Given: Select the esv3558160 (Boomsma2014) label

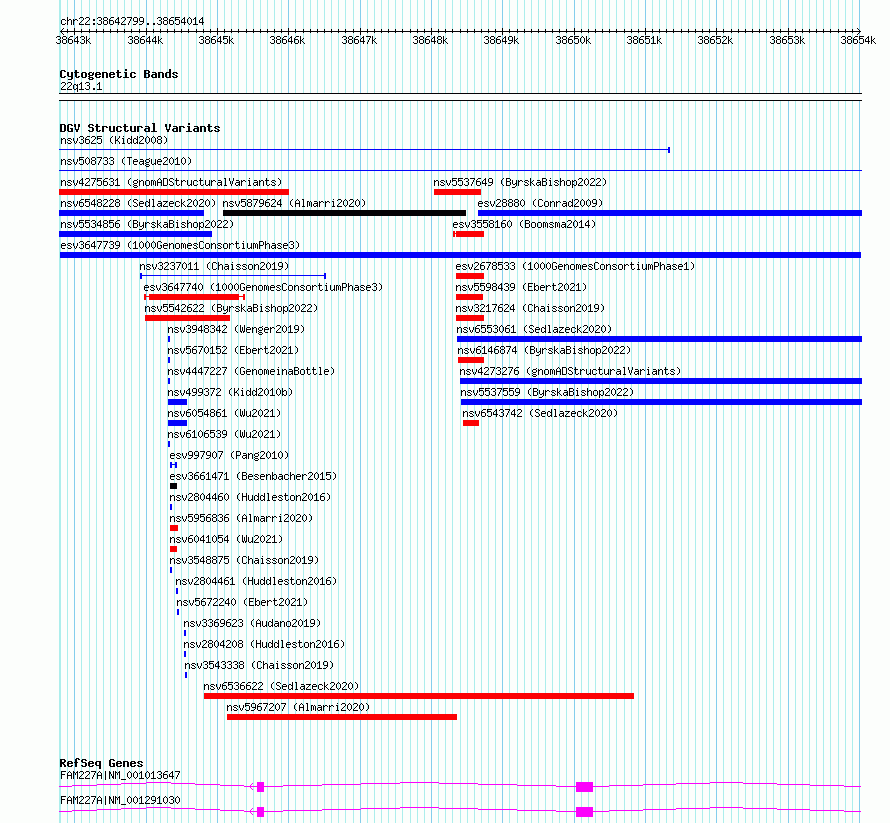Looking at the screenshot, I should click(524, 224).
